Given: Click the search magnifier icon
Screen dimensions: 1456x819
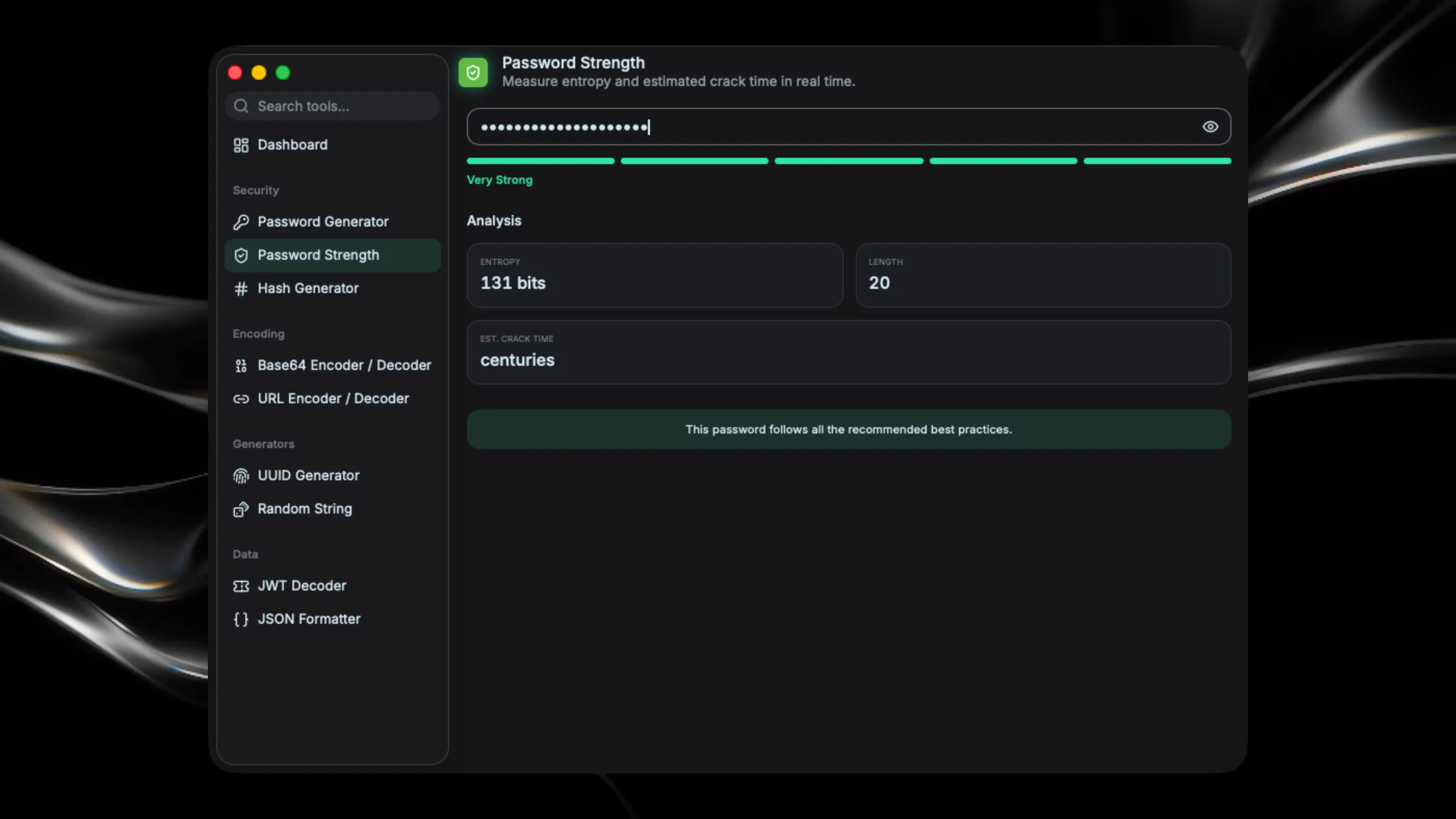Looking at the screenshot, I should coord(241,106).
